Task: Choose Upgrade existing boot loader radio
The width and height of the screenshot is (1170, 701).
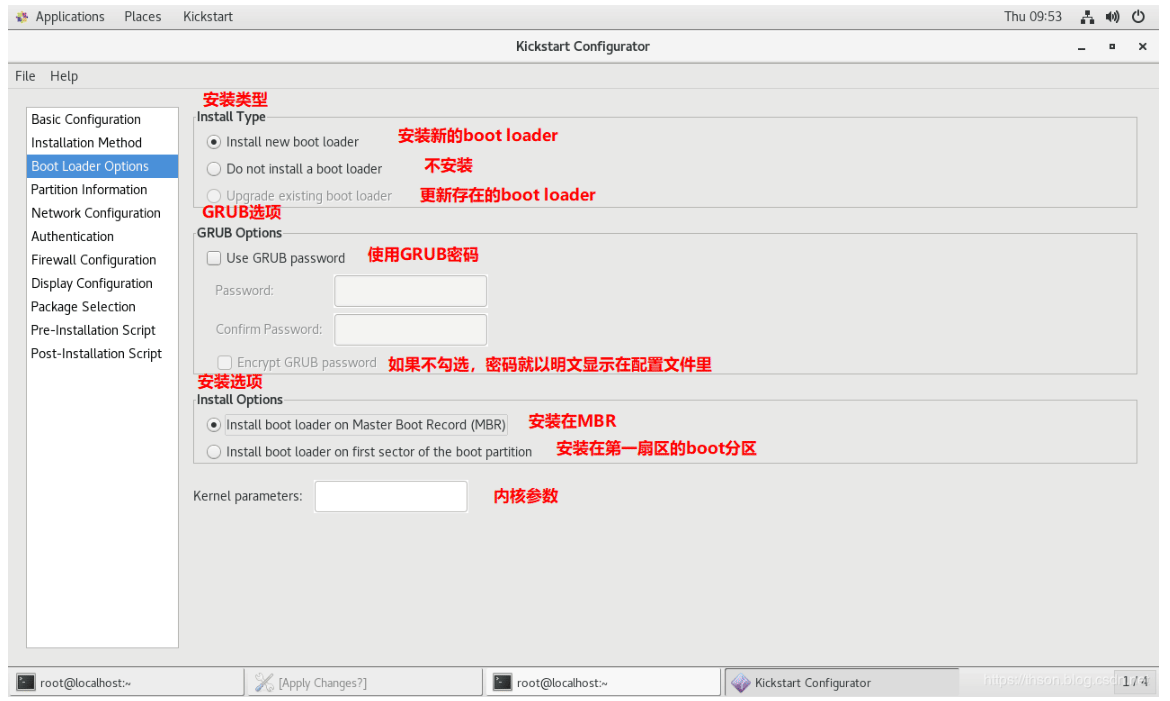Action: [214, 196]
